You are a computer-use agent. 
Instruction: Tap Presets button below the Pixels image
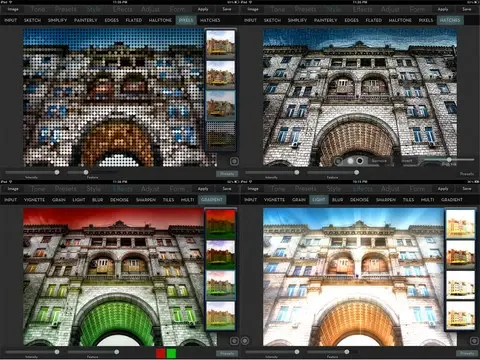click(227, 174)
